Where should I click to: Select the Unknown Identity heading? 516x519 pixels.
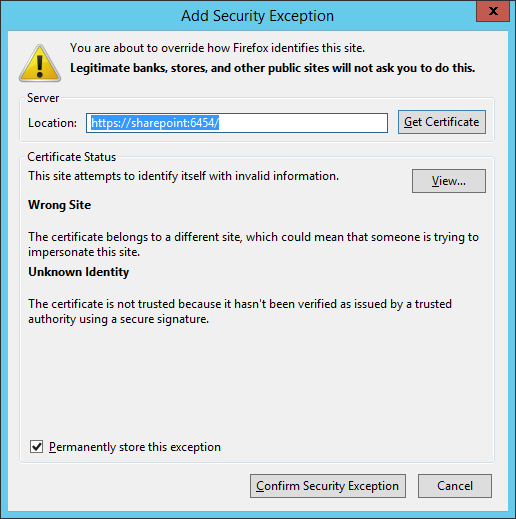(x=78, y=272)
